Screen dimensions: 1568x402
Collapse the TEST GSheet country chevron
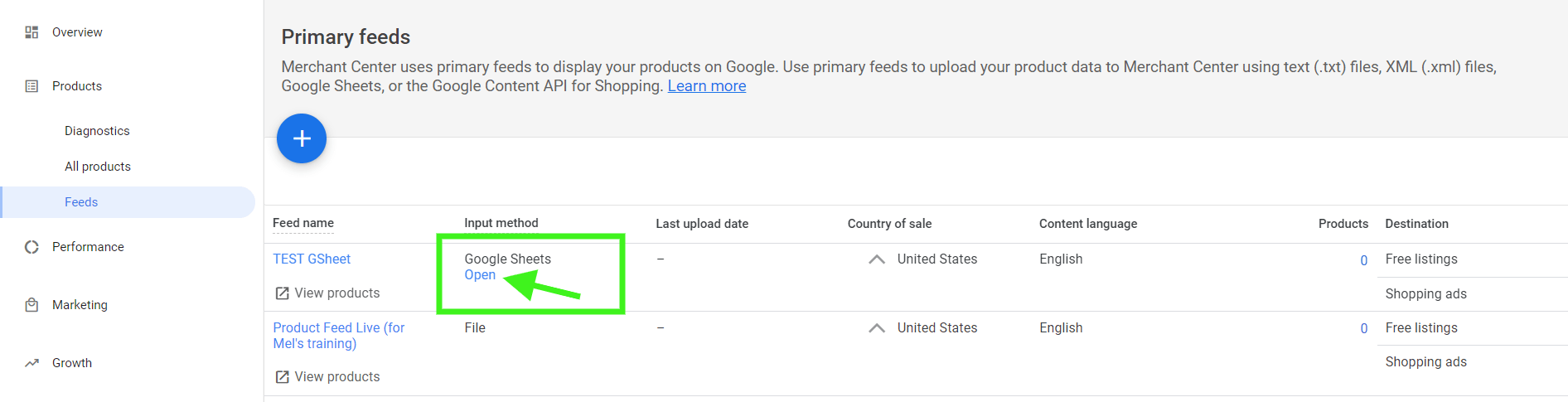877,259
